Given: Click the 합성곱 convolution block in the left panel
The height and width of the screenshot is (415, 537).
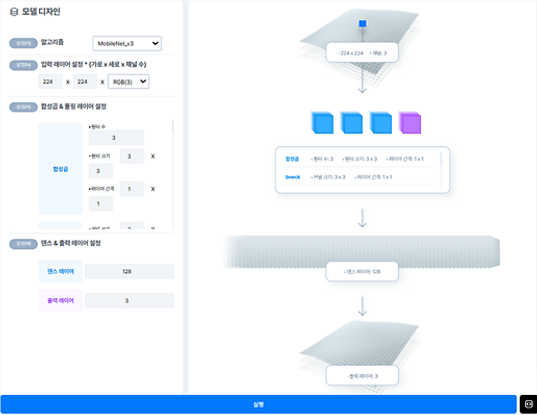Looking at the screenshot, I should tap(60, 169).
